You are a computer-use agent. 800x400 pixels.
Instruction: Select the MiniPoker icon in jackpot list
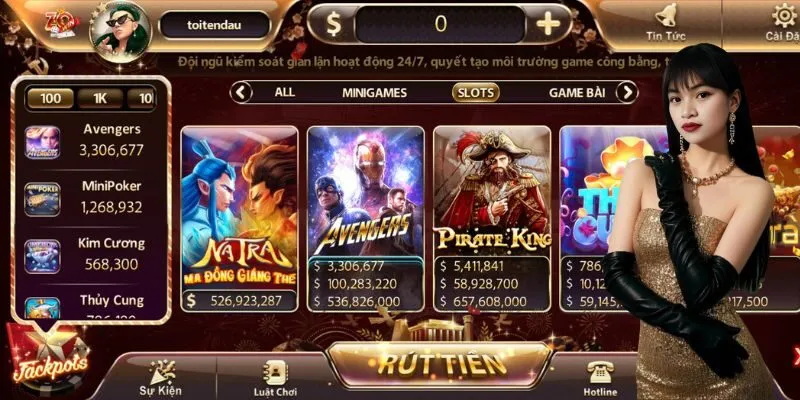coord(42,199)
